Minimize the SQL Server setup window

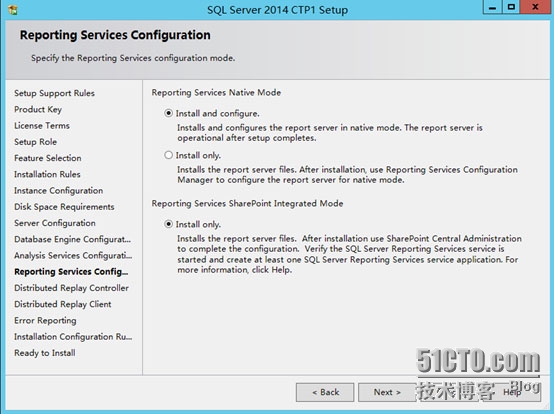492,7
